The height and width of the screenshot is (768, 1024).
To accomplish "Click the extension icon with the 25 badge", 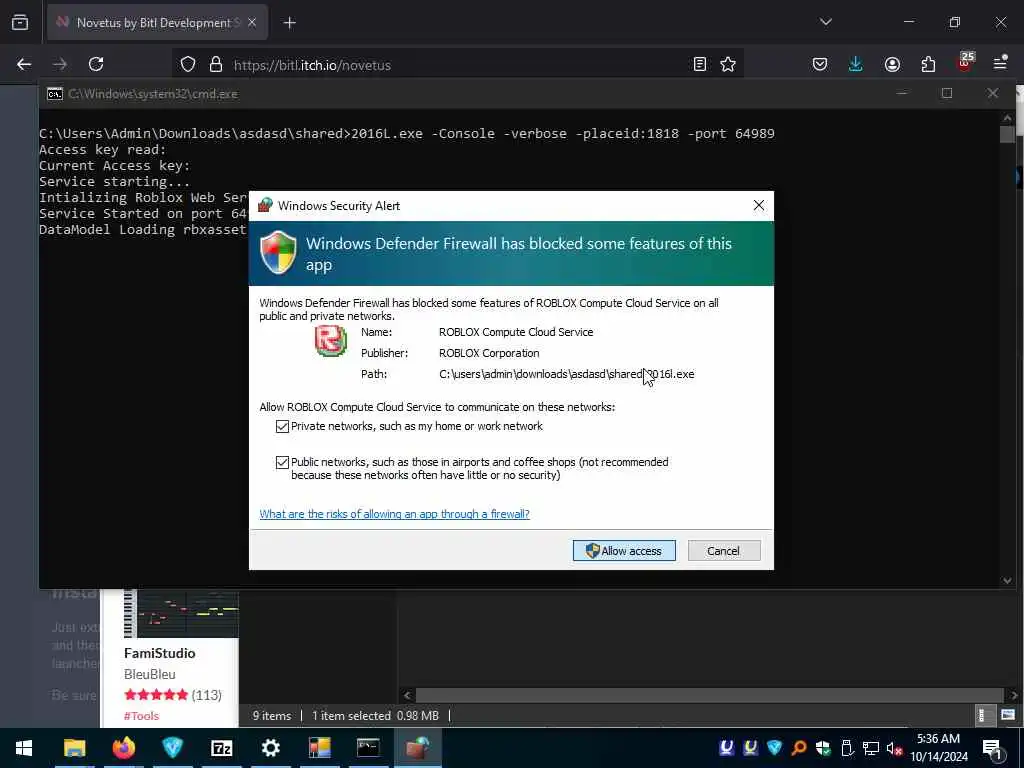I will coord(965,62).
